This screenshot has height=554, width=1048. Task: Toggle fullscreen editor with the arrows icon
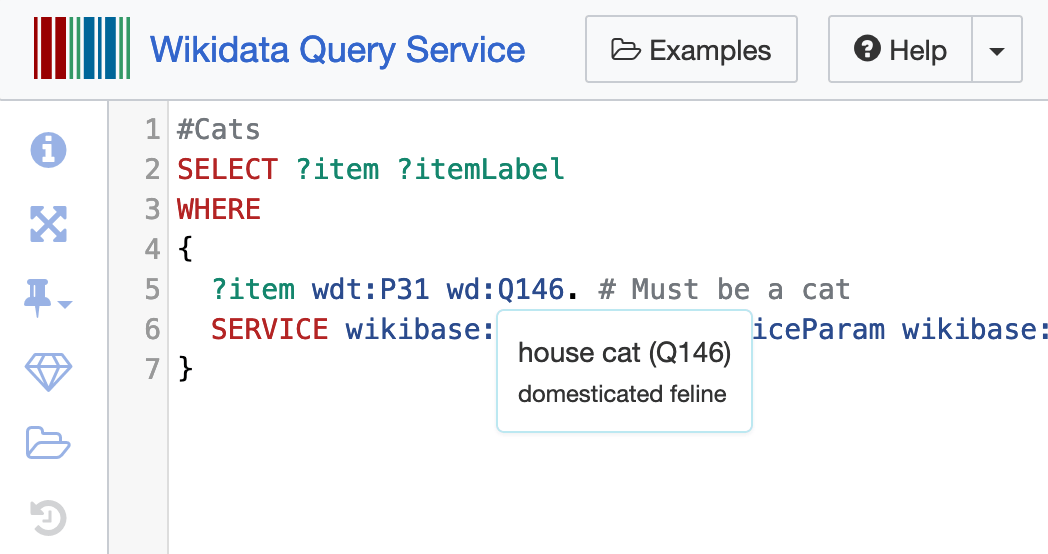click(49, 223)
